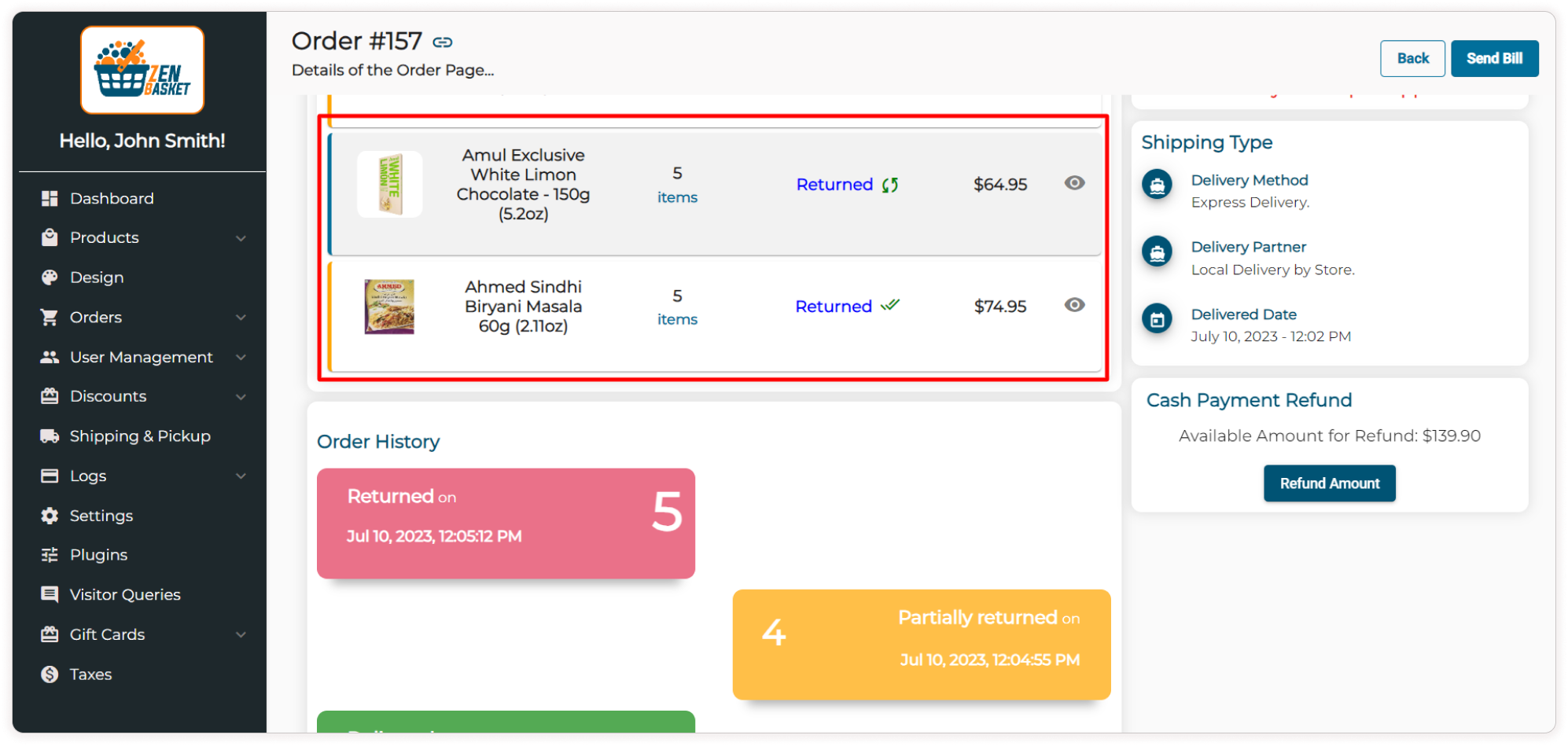Click the refresh icon next to Amul Returned status
The height and width of the screenshot is (746, 1568).
pyautogui.click(x=890, y=185)
